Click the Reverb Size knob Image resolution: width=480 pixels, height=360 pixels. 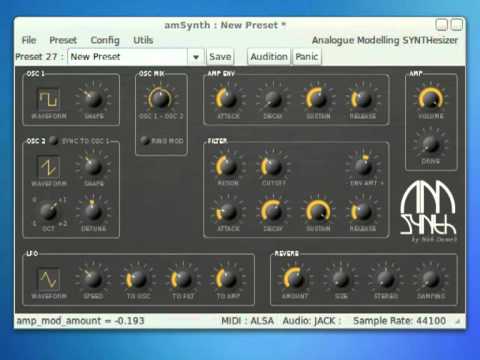(x=341, y=279)
